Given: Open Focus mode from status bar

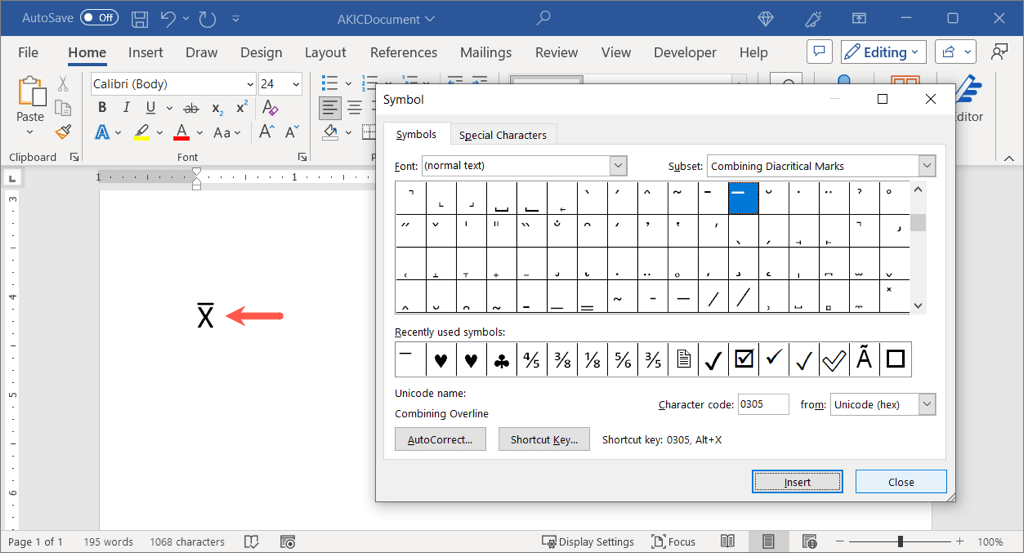Looking at the screenshot, I should (673, 542).
